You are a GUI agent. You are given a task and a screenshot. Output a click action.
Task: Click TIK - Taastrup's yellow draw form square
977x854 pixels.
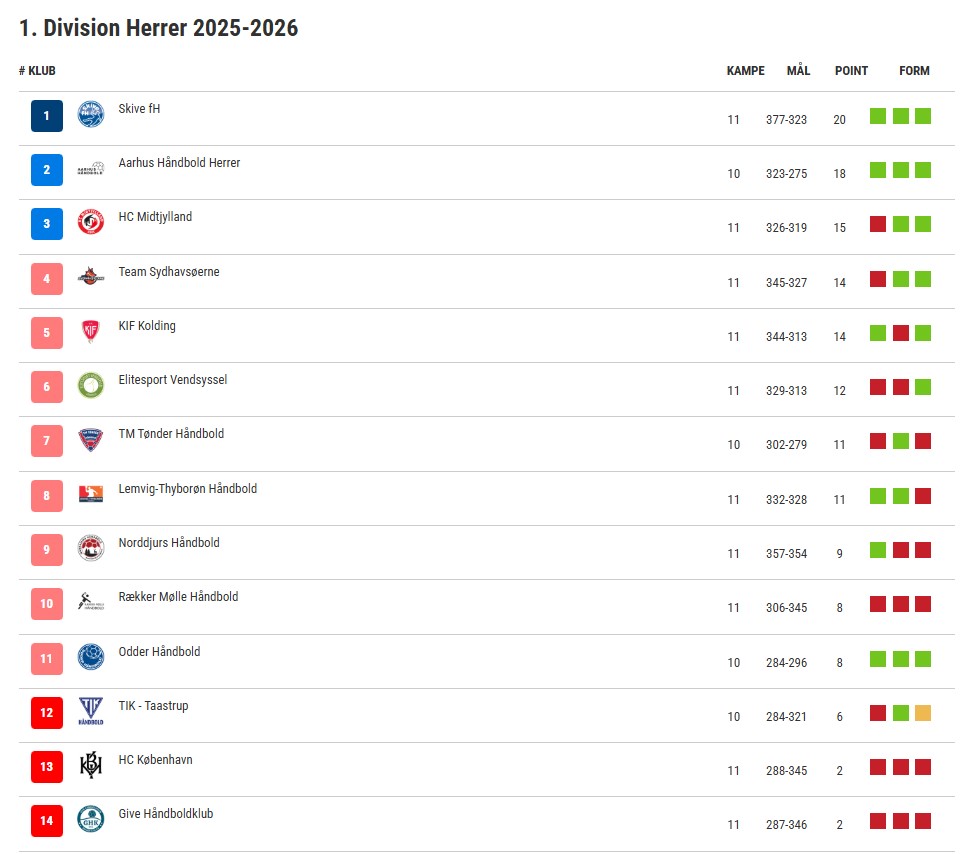coord(922,713)
